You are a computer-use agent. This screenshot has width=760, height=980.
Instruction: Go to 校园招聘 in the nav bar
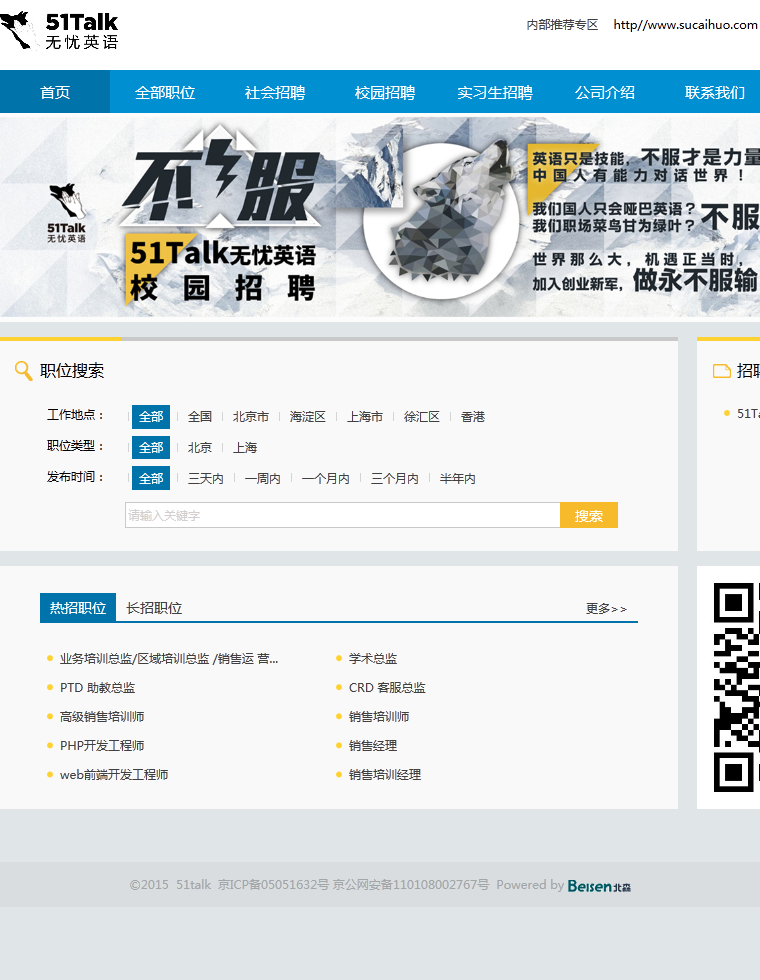[385, 92]
